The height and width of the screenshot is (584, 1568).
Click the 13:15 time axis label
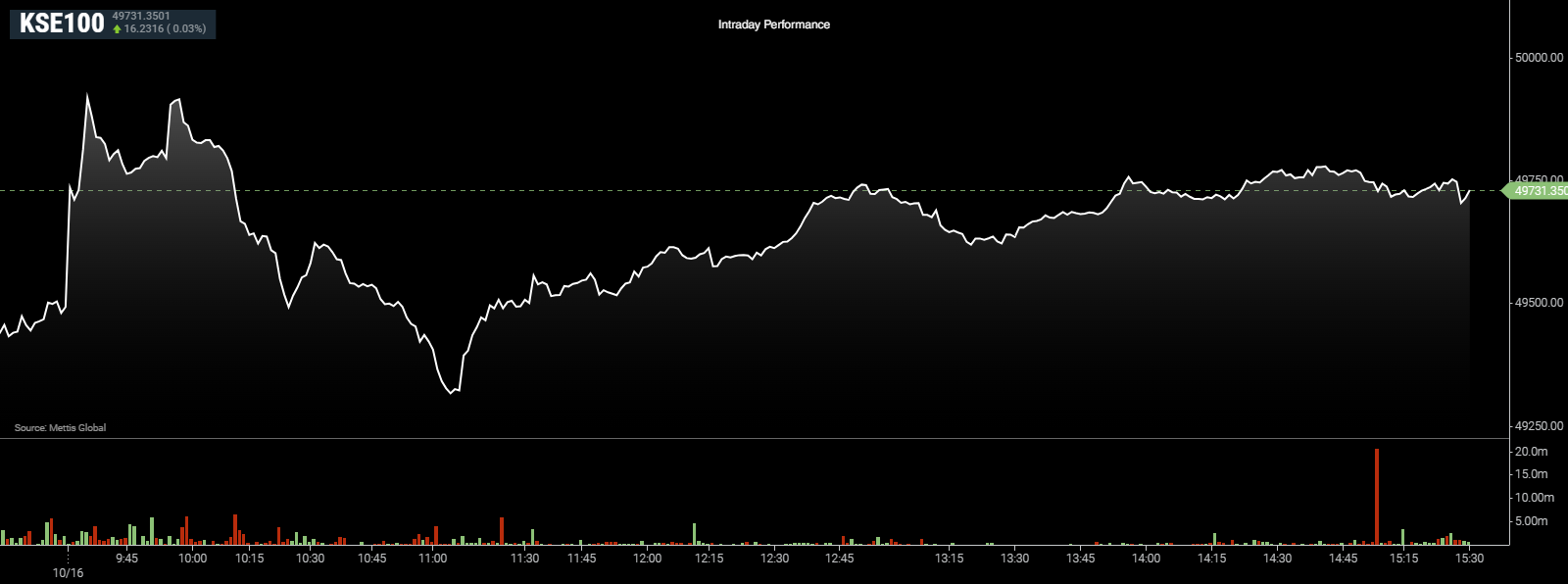point(949,559)
